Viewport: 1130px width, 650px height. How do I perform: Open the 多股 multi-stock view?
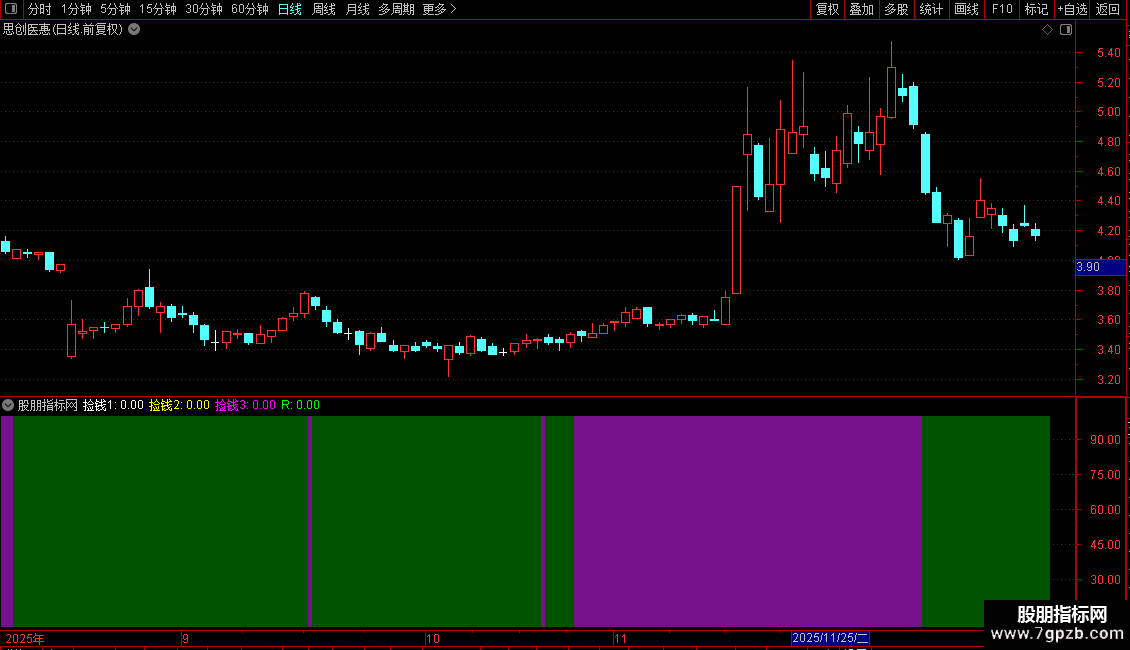[x=897, y=9]
